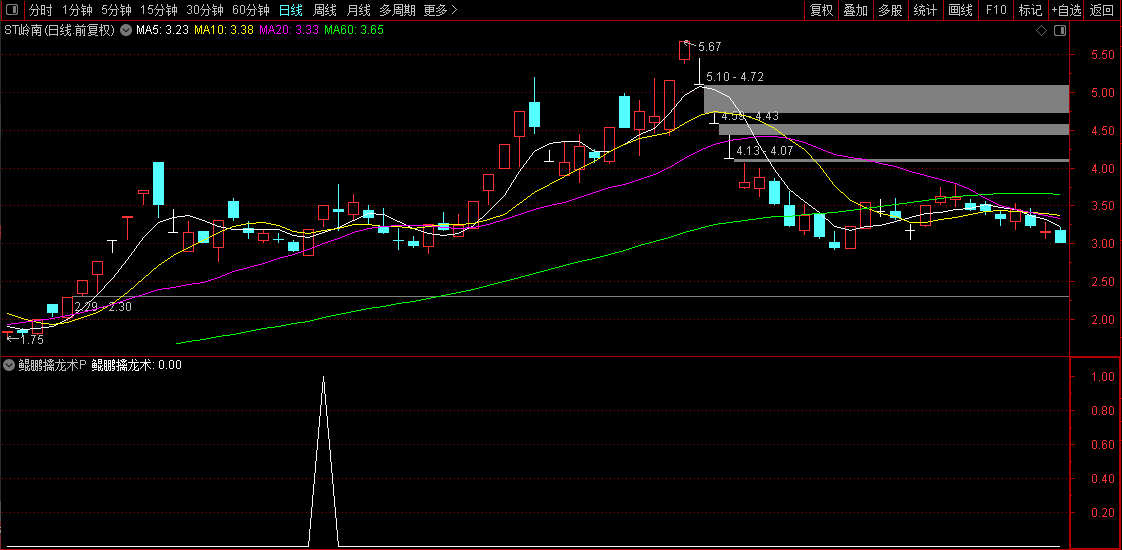1122x550 pixels.
Task: Select the 15分钟 period tab
Action: 158,10
